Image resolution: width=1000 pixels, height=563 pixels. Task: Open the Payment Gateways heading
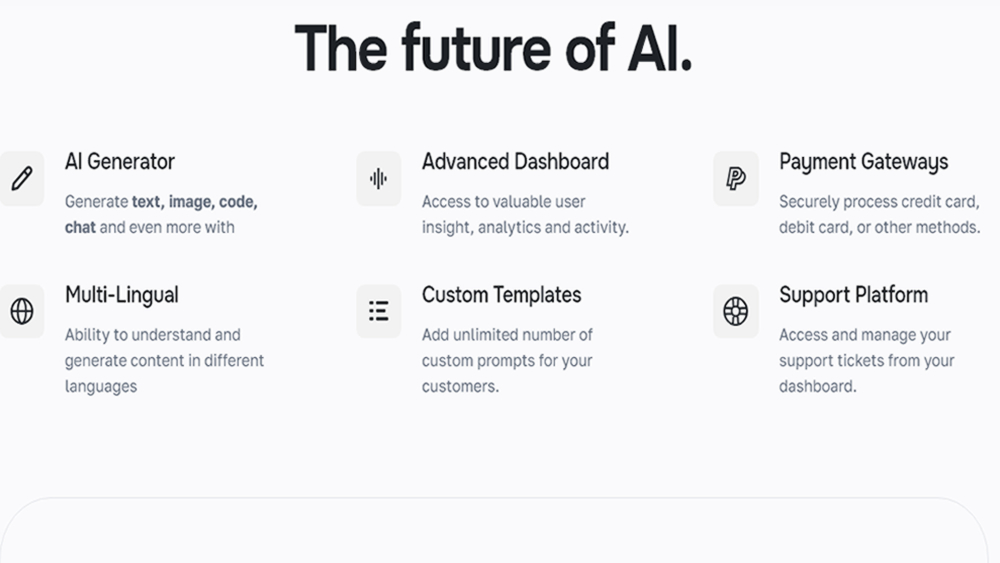[863, 162]
